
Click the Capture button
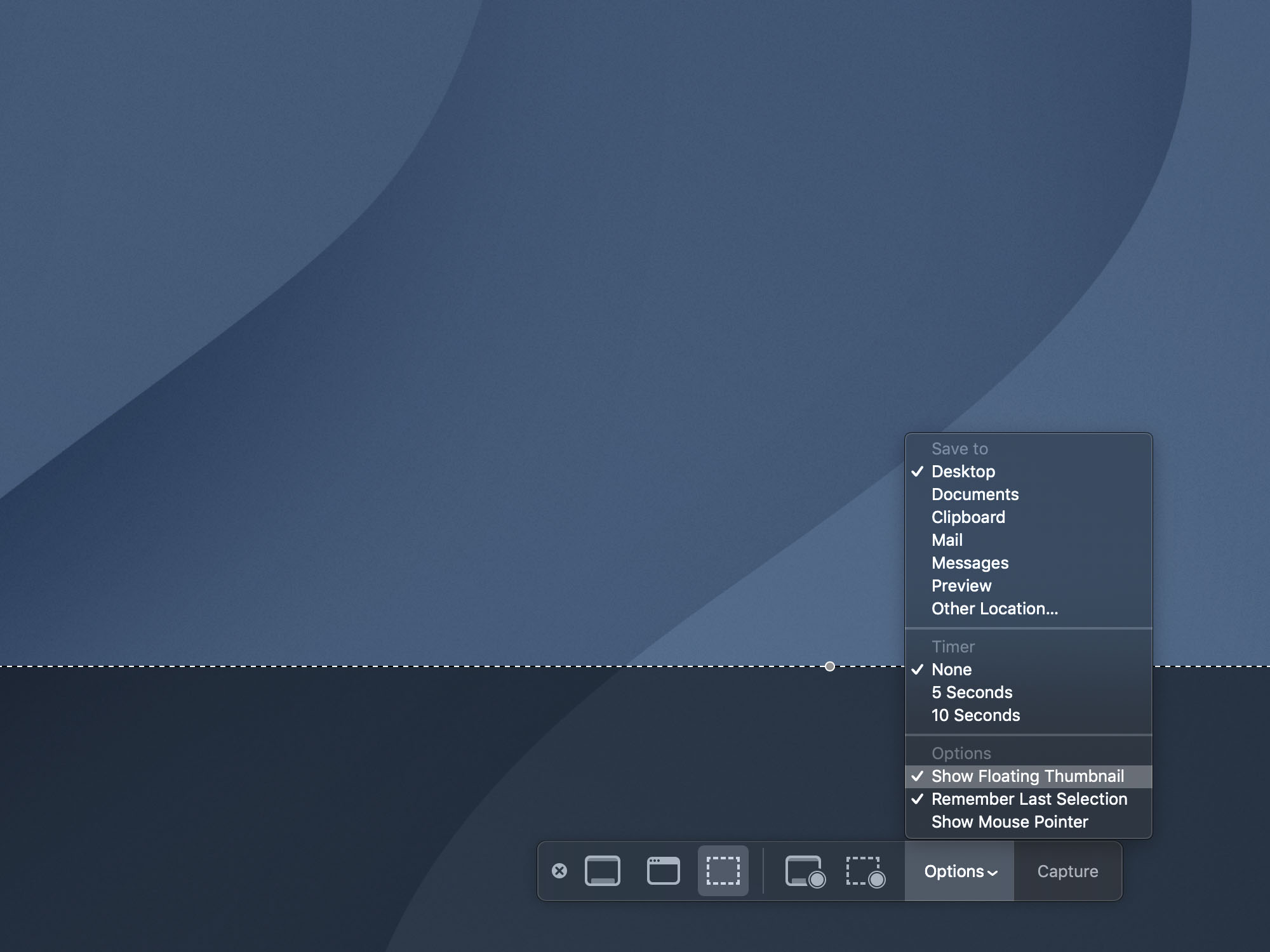[1067, 871]
